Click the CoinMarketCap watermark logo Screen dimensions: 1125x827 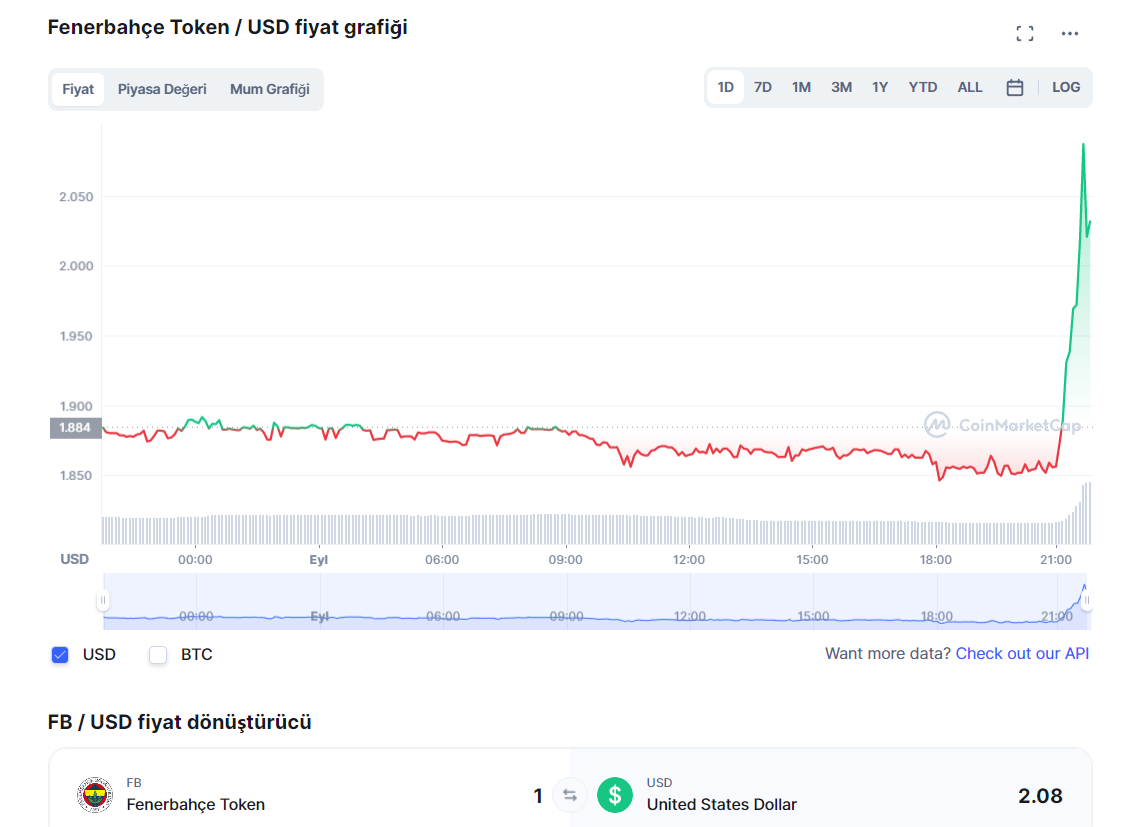pyautogui.click(x=1002, y=425)
